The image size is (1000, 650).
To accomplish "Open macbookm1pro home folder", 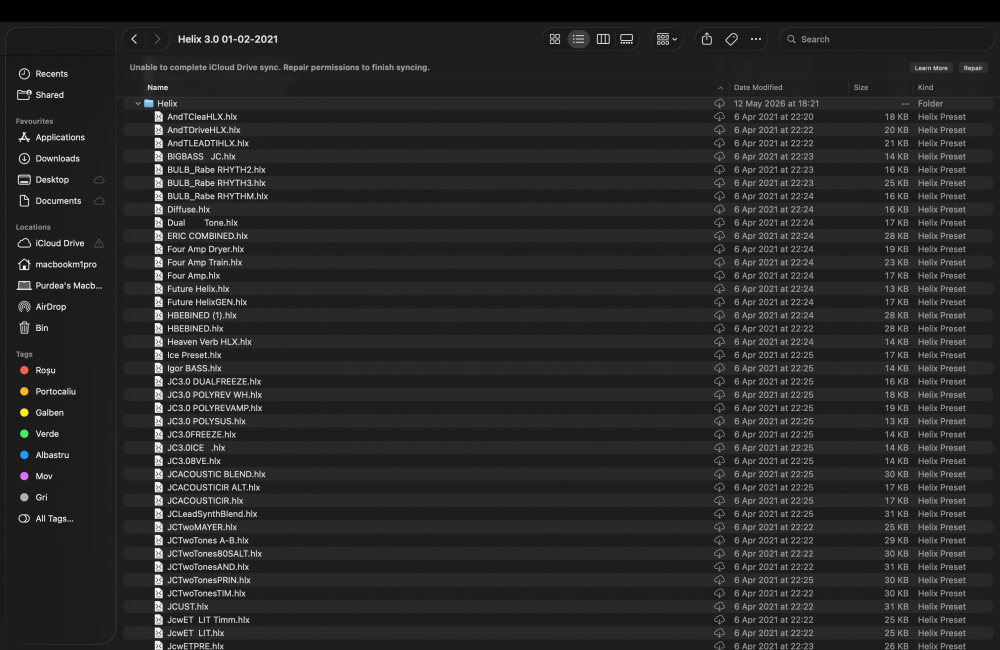I will (x=66, y=264).
